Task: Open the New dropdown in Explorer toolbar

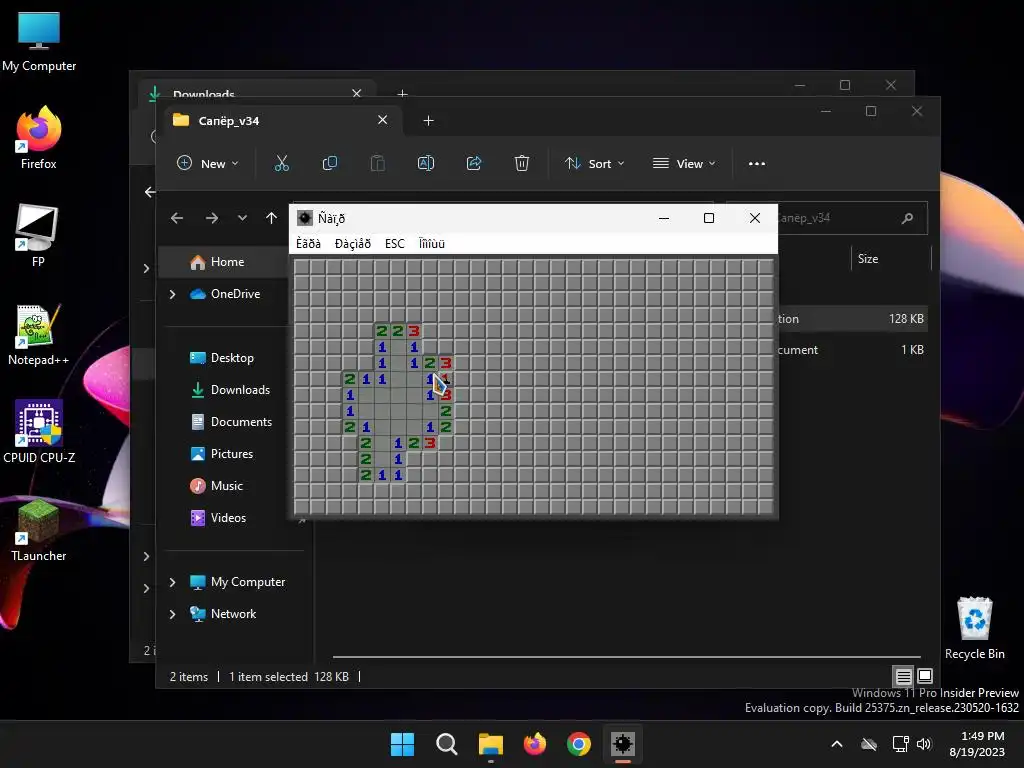Action: click(208, 163)
